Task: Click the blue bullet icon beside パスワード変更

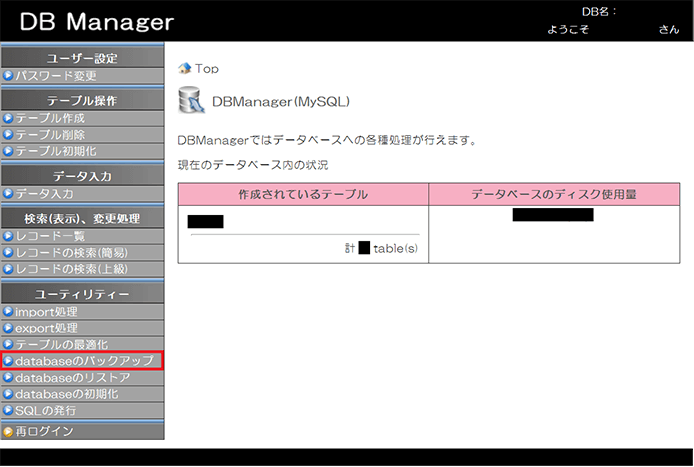Action: tap(8, 75)
